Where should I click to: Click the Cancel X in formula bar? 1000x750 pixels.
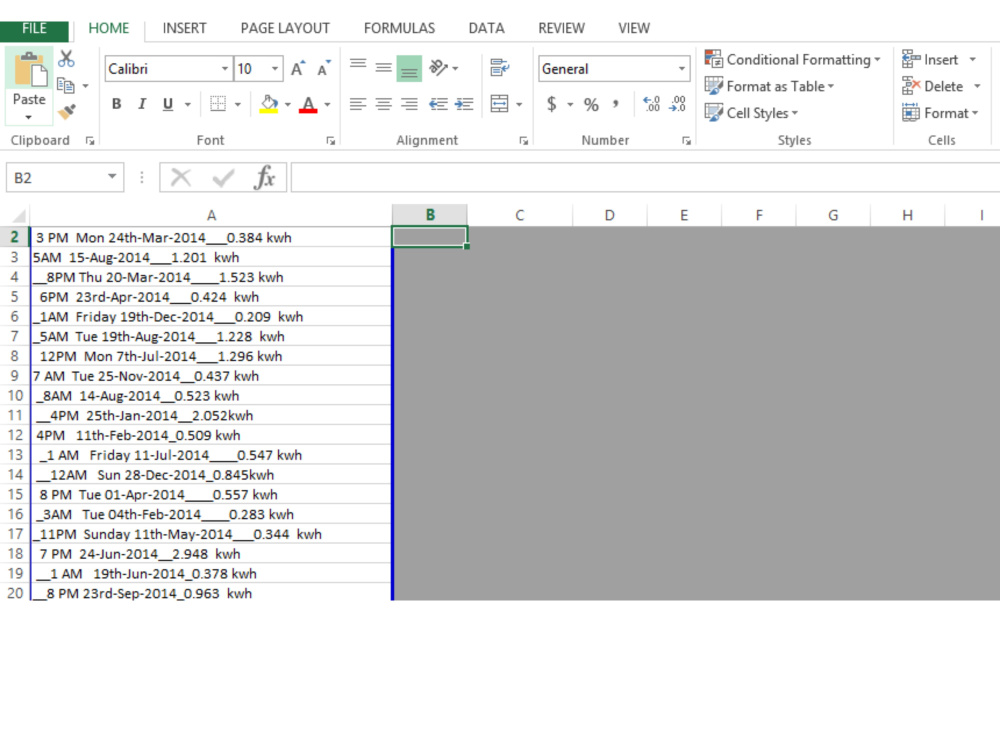(x=181, y=177)
